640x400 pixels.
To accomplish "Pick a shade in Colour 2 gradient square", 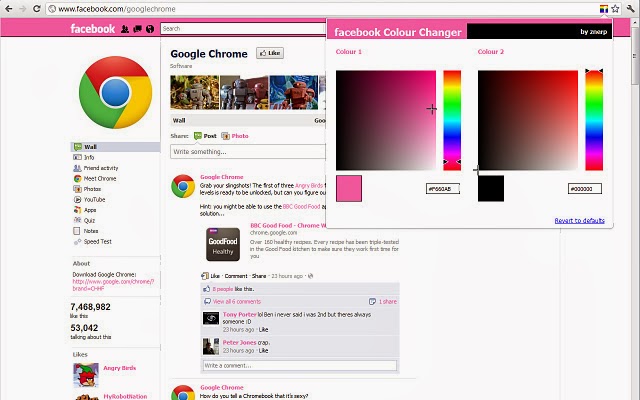I will (528, 120).
